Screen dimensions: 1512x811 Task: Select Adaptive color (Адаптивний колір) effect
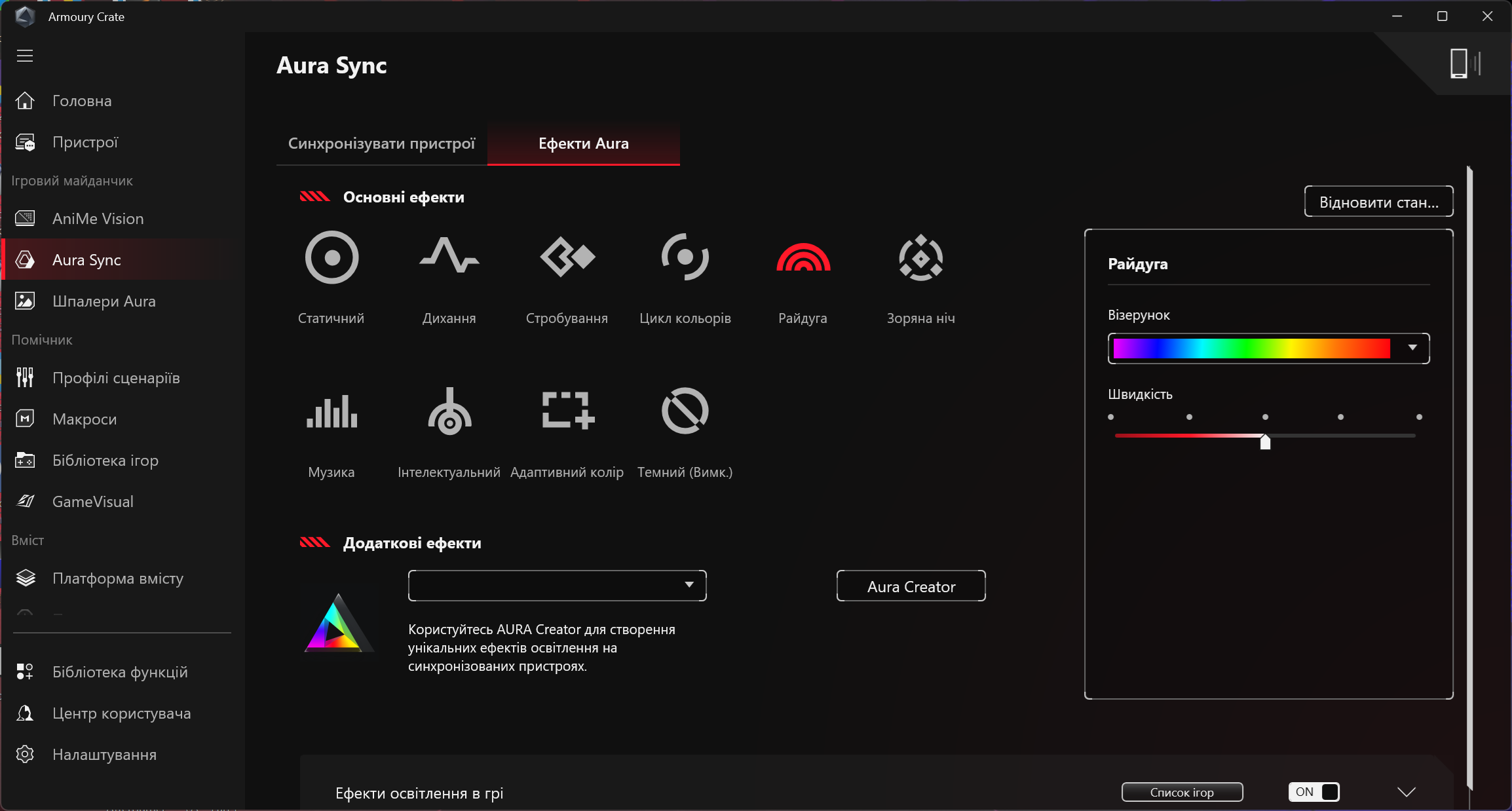click(x=567, y=411)
